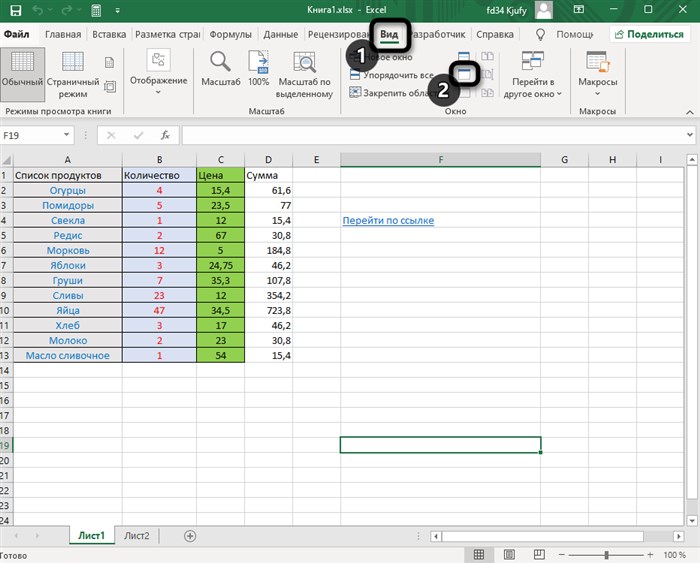Image resolution: width=700 pixels, height=563 pixels.
Task: Switch to Обычный view mode
Action: click(x=22, y=74)
